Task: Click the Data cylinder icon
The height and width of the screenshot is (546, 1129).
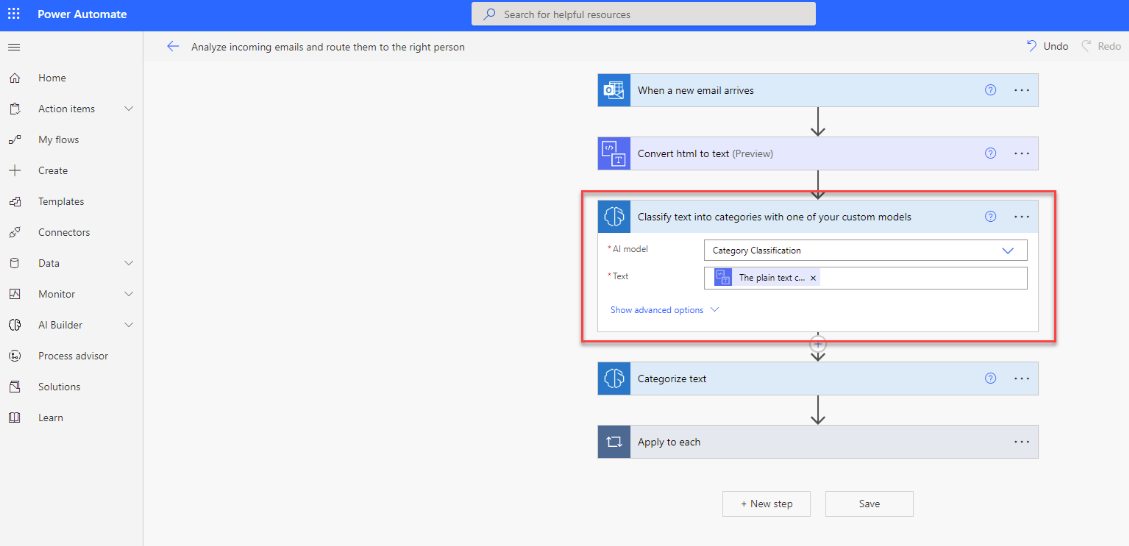Action: pyautogui.click(x=14, y=264)
